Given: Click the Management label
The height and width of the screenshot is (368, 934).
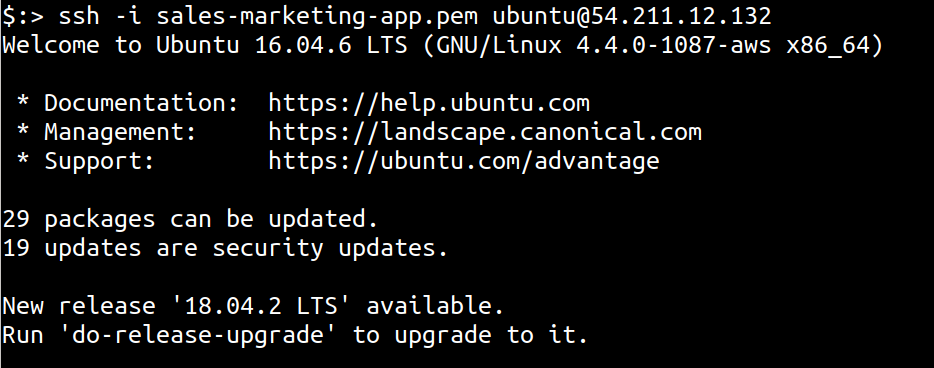Looking at the screenshot, I should [x=120, y=132].
